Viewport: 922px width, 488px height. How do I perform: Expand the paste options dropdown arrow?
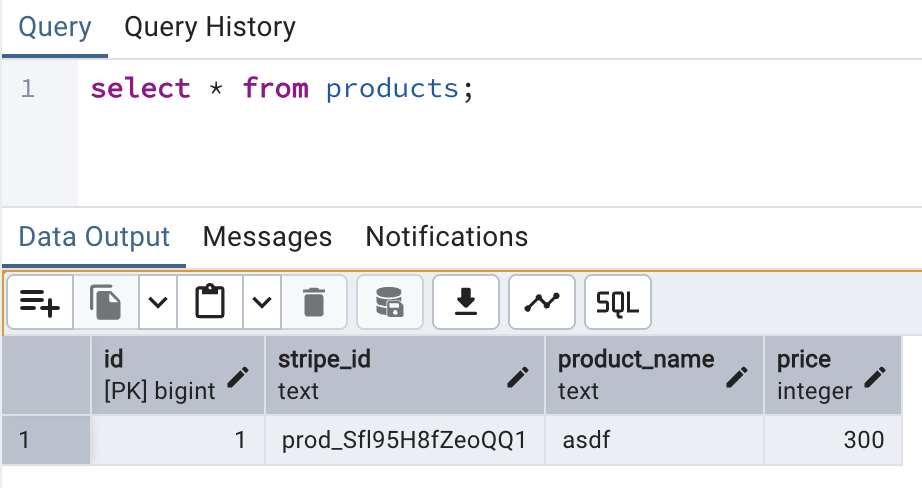tap(261, 302)
